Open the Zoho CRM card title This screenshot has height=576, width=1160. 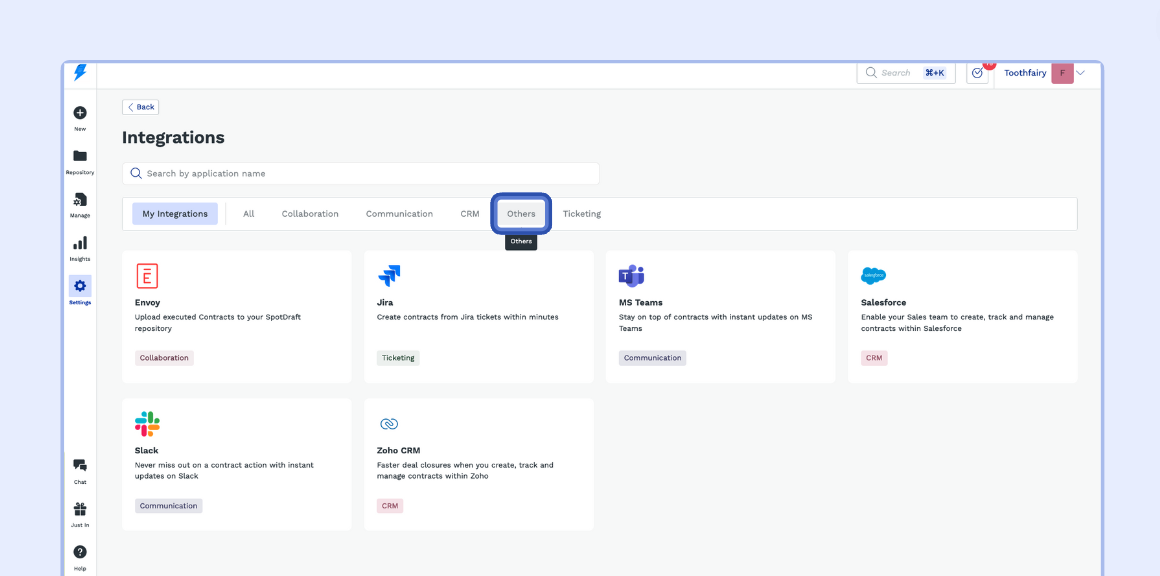point(399,450)
